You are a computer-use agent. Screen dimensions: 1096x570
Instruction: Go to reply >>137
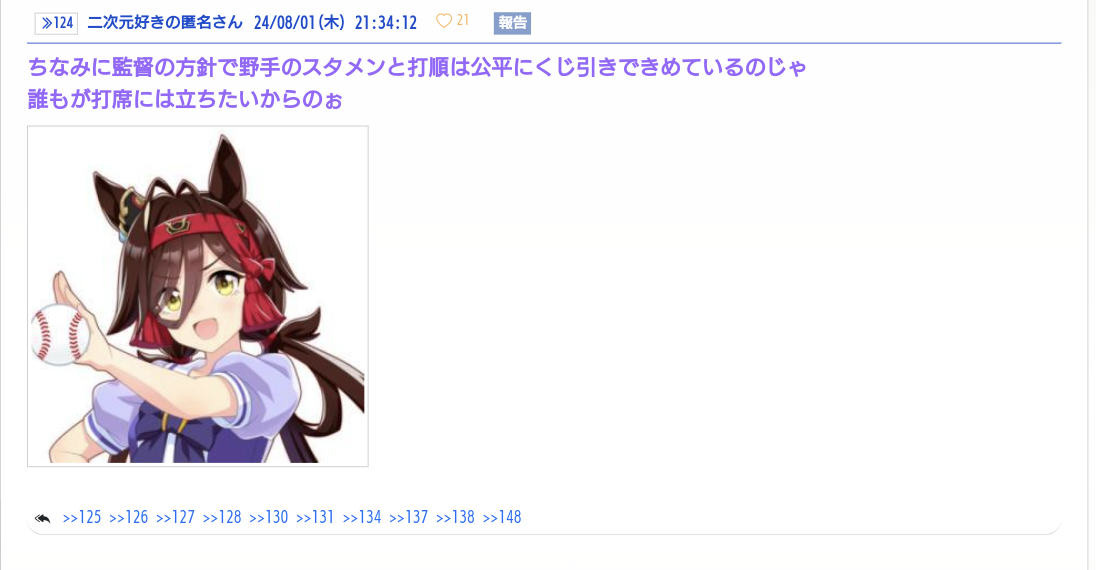pyautogui.click(x=408, y=518)
